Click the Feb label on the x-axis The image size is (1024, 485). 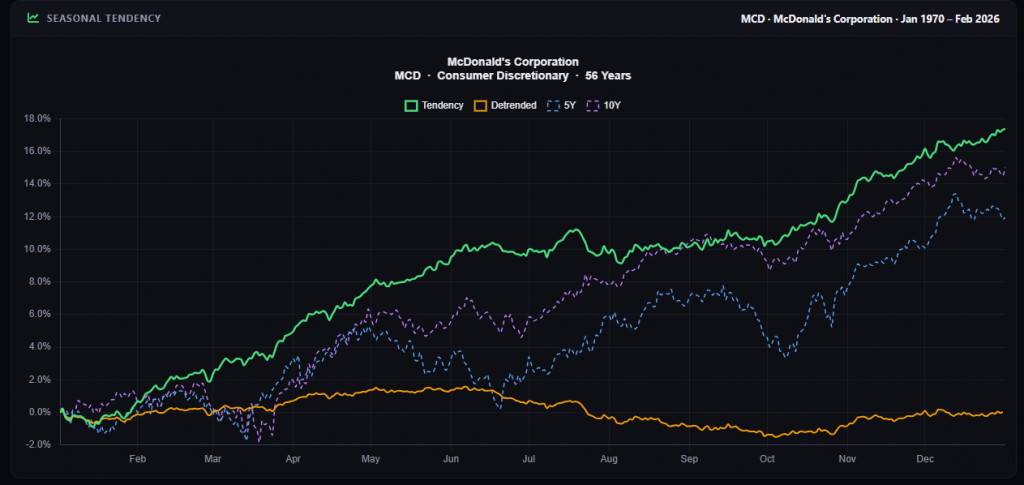pyautogui.click(x=138, y=458)
